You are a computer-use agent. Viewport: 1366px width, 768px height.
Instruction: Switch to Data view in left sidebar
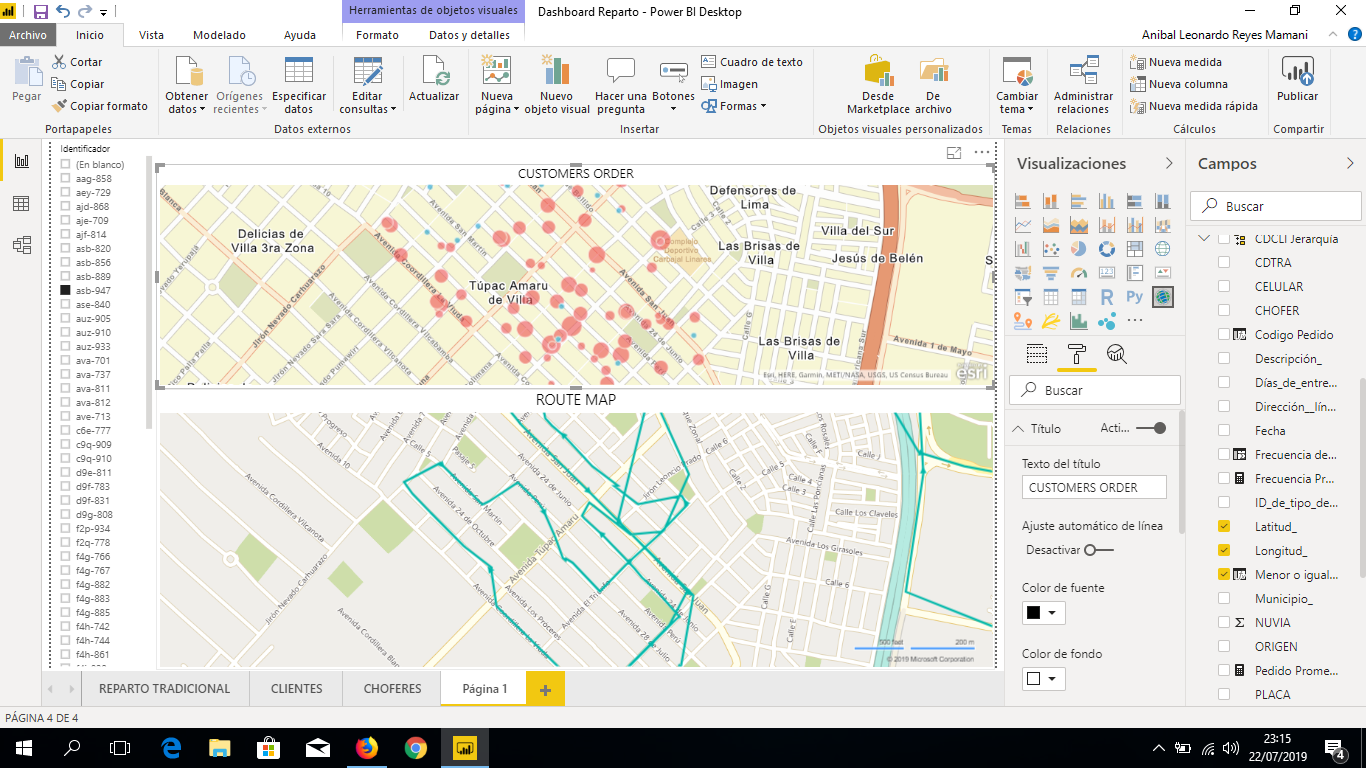[21, 204]
